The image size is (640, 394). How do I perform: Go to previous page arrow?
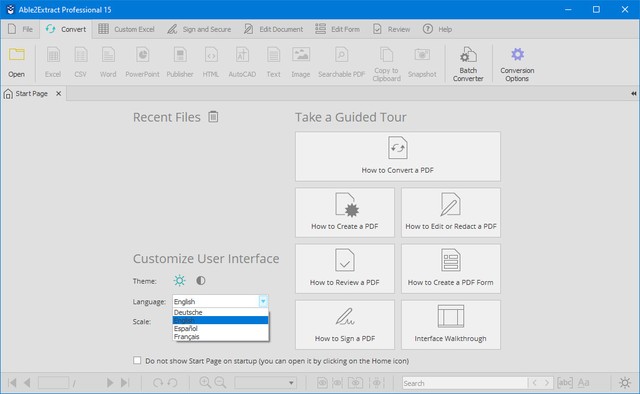point(27,383)
